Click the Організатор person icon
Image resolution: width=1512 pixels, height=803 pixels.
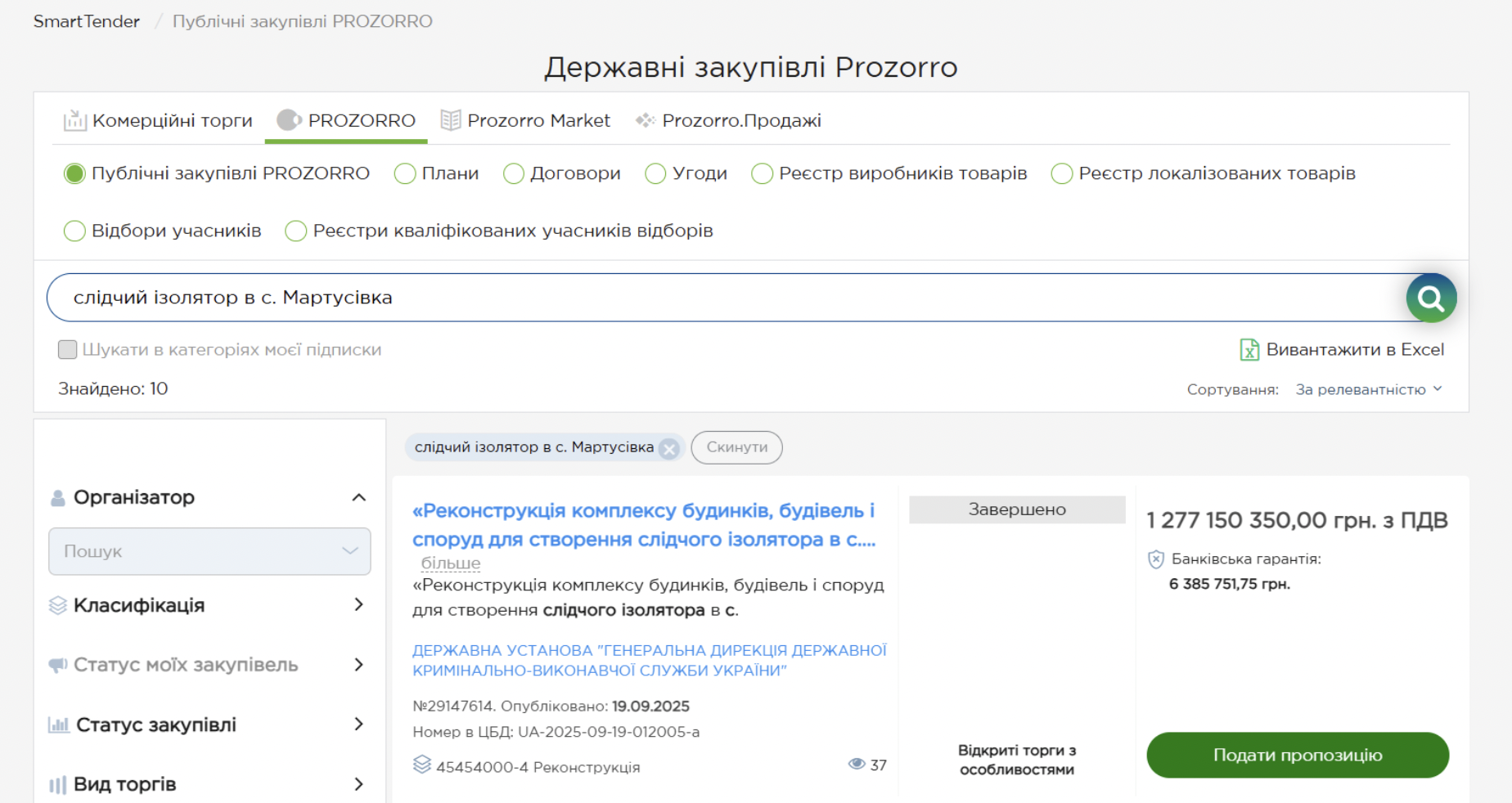click(57, 498)
